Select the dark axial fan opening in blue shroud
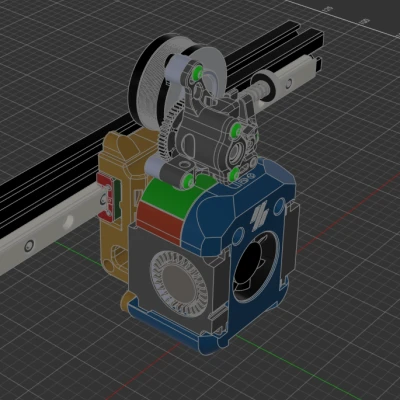The width and height of the screenshot is (400, 400). 256,266
